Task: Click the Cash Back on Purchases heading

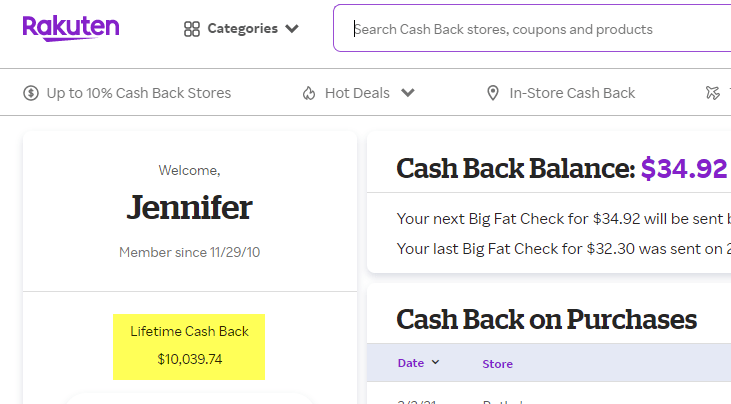Action: [x=546, y=319]
